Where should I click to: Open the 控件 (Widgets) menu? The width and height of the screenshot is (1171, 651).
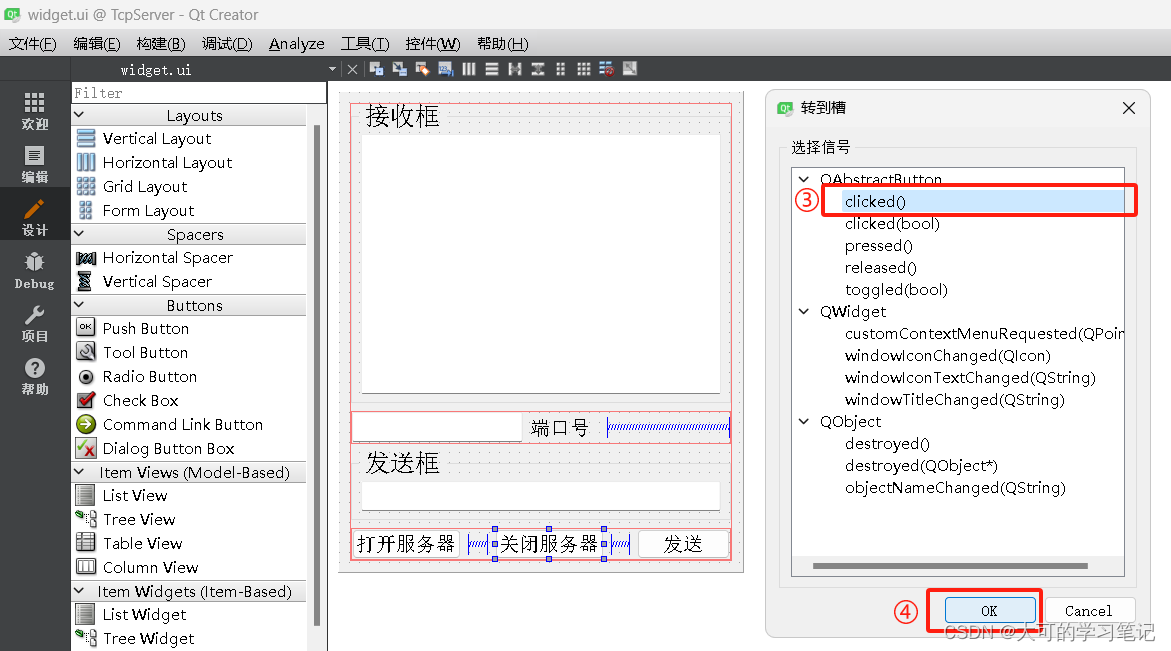pos(432,43)
